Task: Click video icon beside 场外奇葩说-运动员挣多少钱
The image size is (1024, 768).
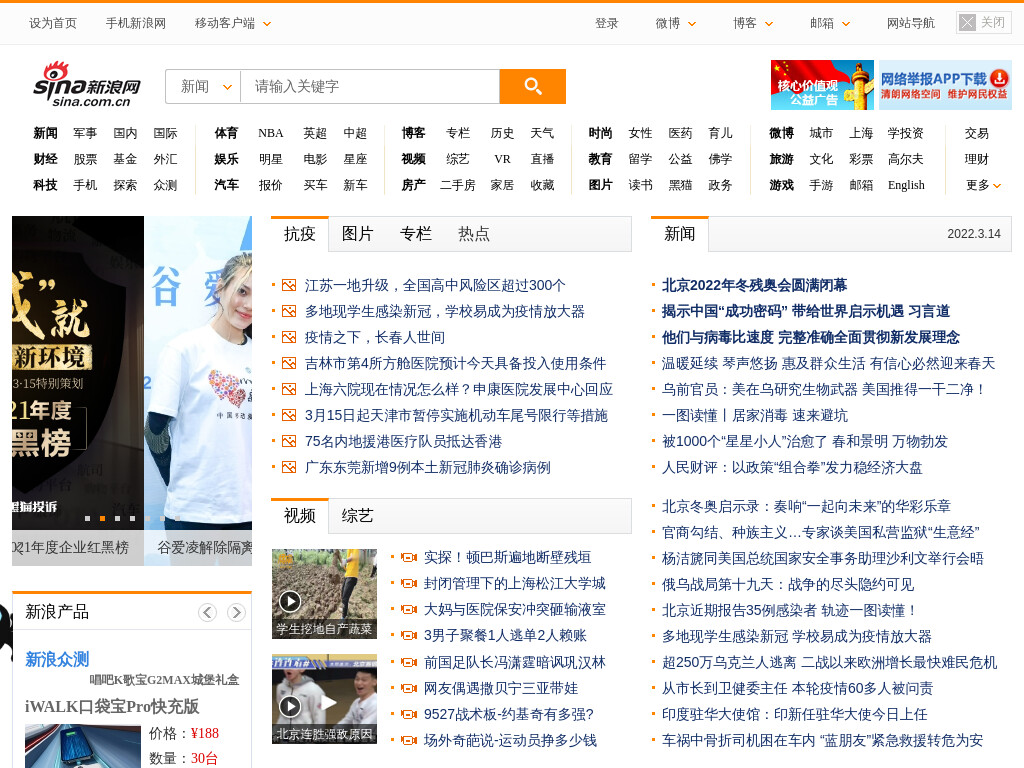Action: click(x=409, y=741)
